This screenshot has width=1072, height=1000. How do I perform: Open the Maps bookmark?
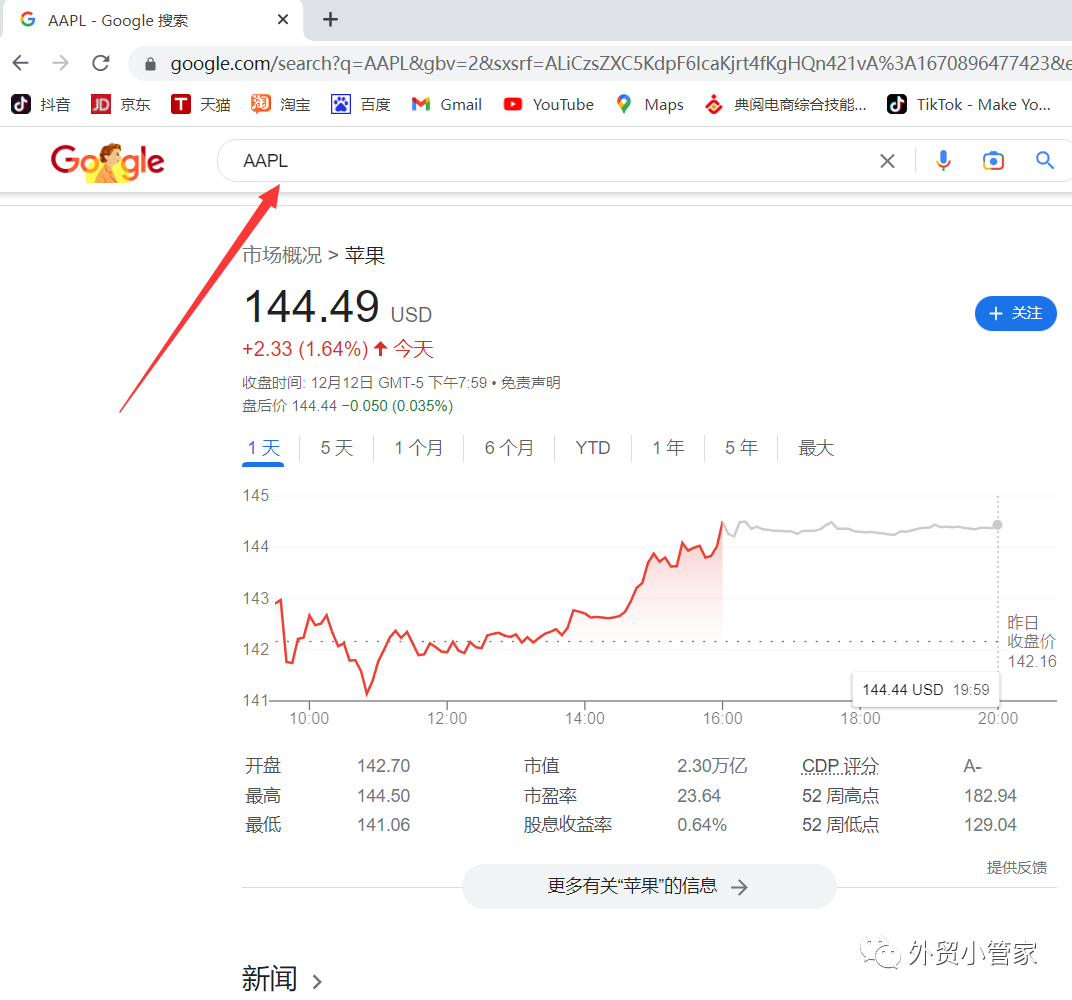[x=649, y=104]
